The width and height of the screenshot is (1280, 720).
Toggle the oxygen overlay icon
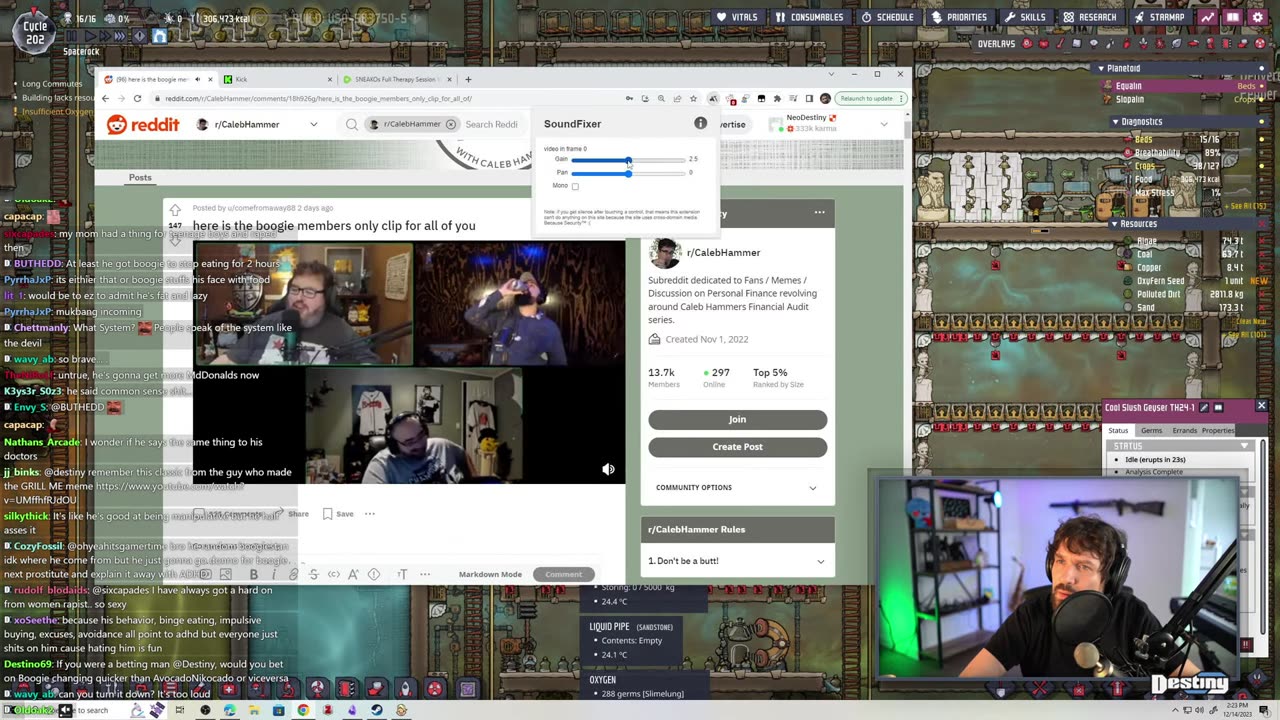(1026, 44)
